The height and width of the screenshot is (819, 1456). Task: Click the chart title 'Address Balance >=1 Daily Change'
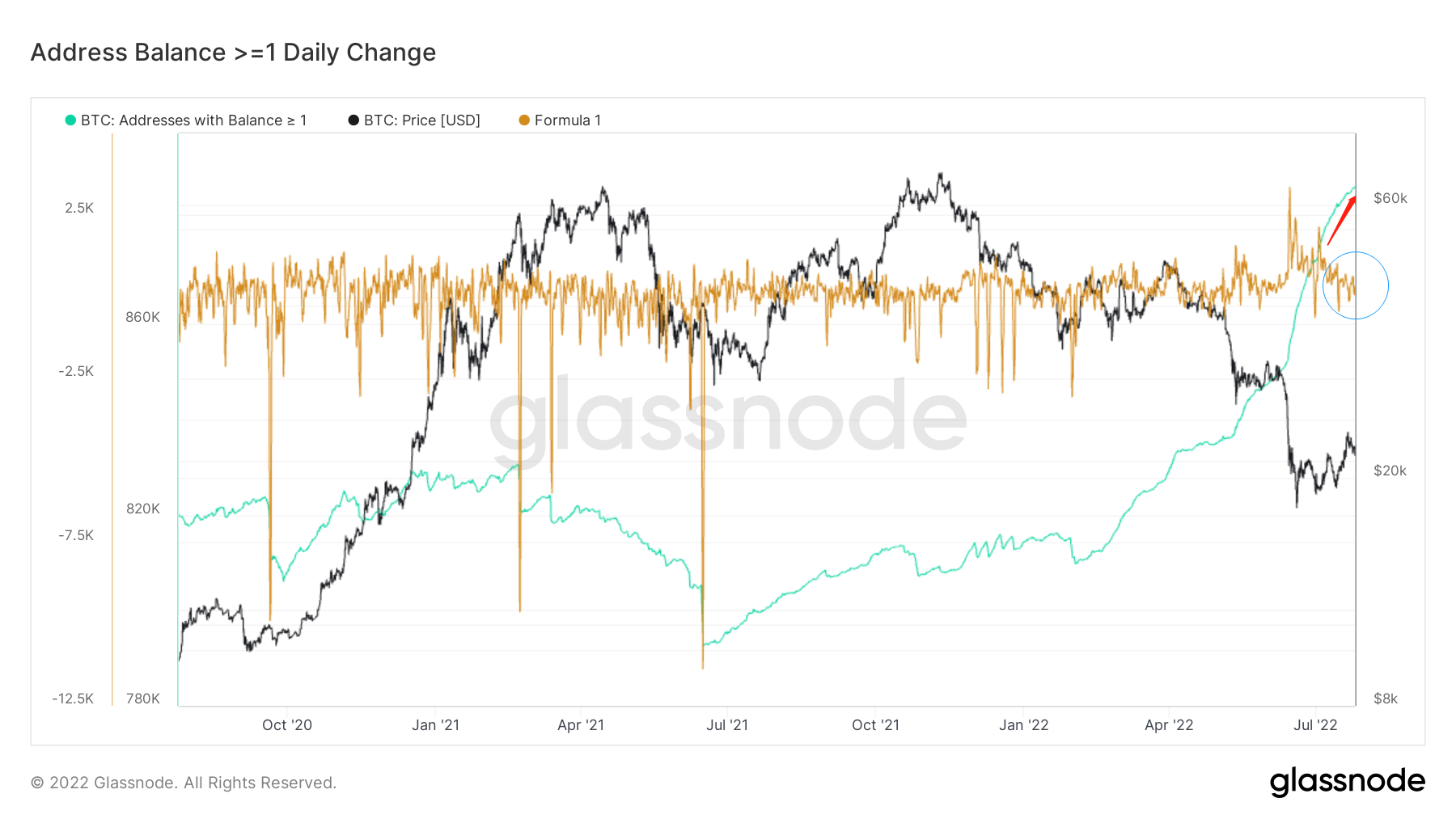[x=233, y=53]
